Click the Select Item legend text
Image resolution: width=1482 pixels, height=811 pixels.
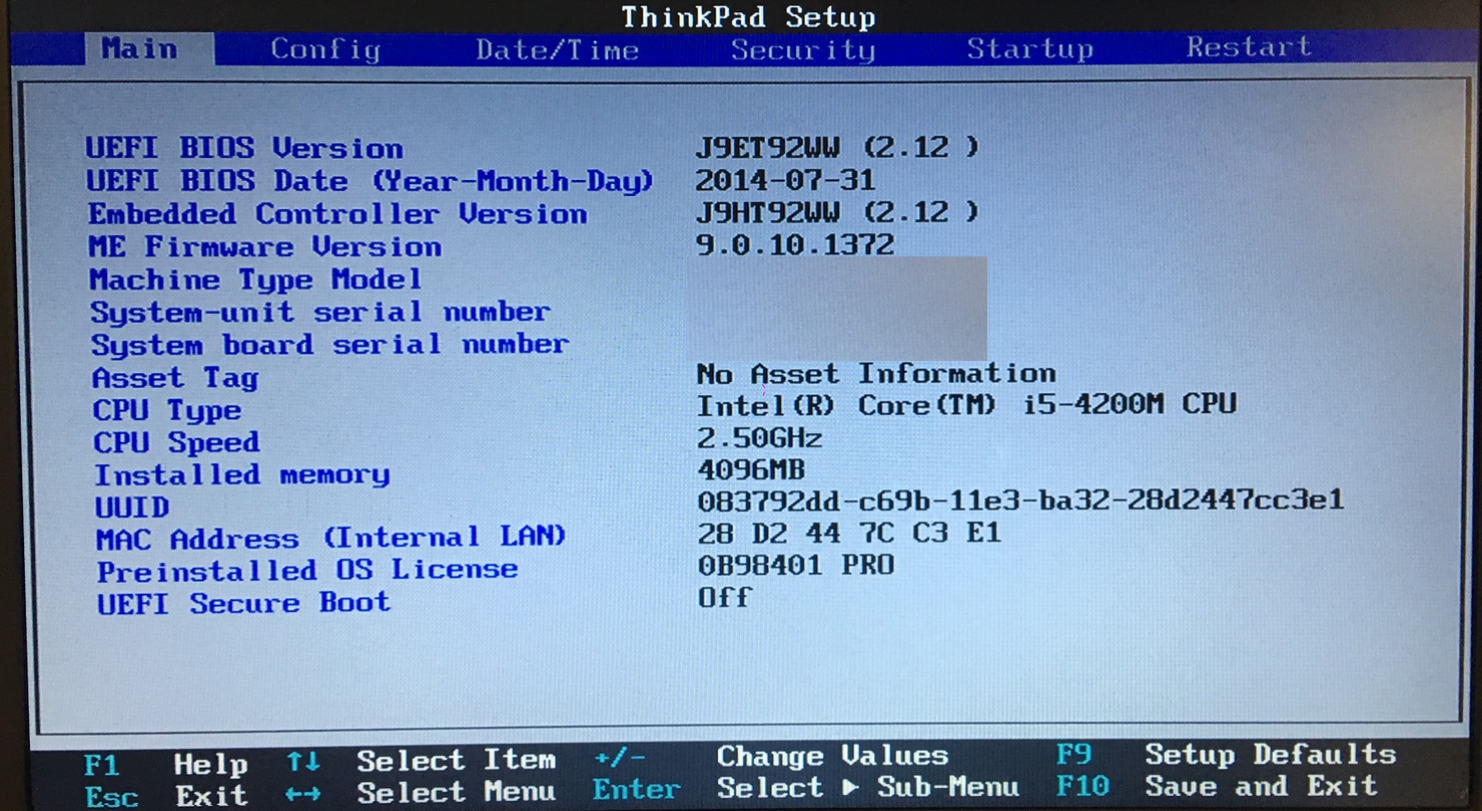pyautogui.click(x=456, y=760)
